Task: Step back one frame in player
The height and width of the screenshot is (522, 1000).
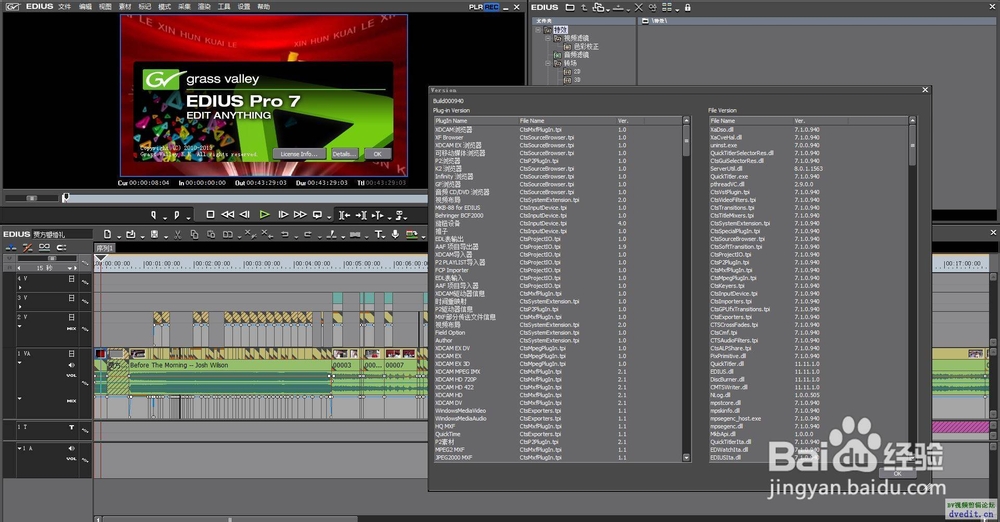Action: [x=245, y=215]
